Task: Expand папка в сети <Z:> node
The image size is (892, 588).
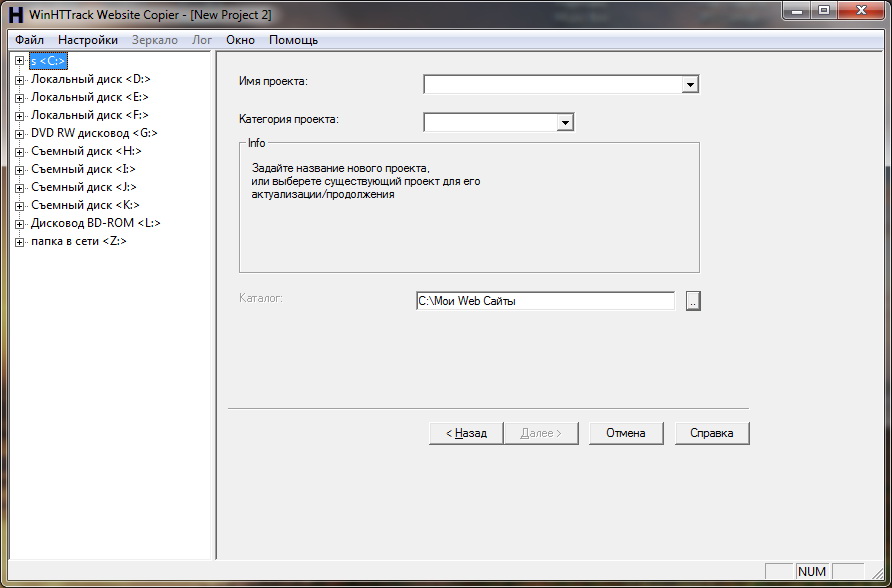Action: tap(19, 242)
